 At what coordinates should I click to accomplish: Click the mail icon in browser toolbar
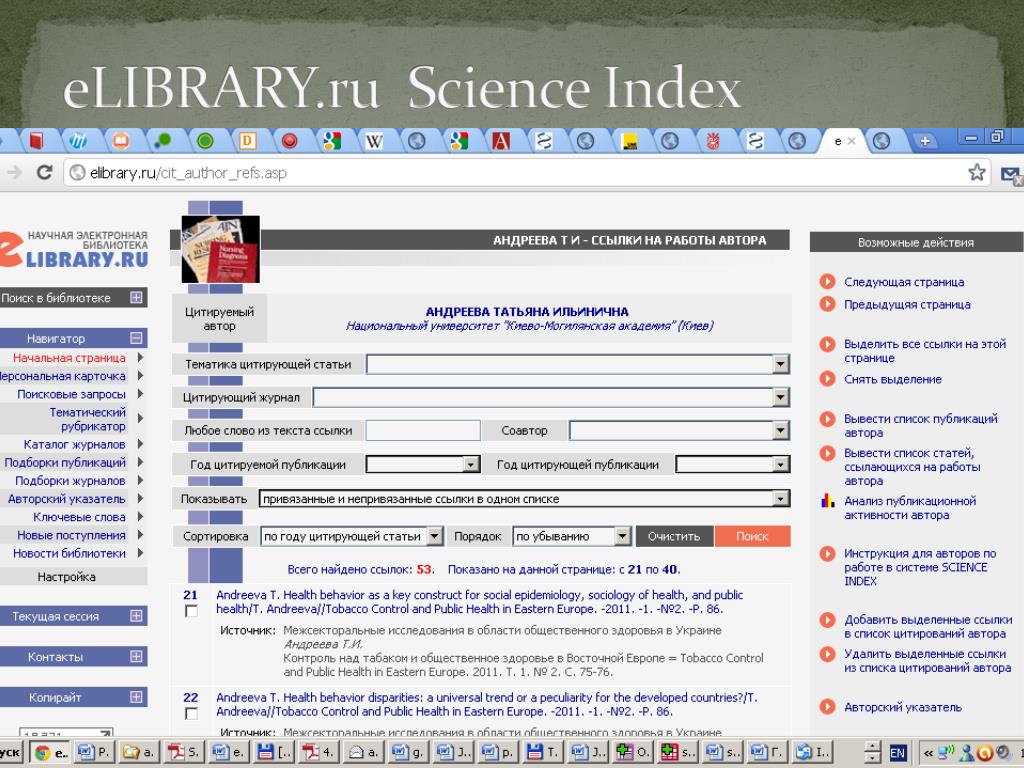pos(1011,174)
